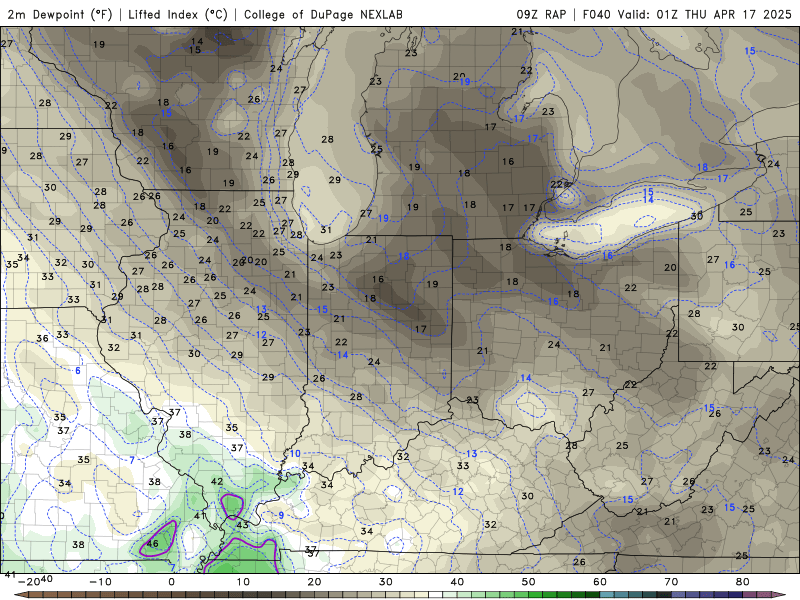Screen dimensions: 800x600
Task: Pick the blue lifted index label 10
Action: 295,454
